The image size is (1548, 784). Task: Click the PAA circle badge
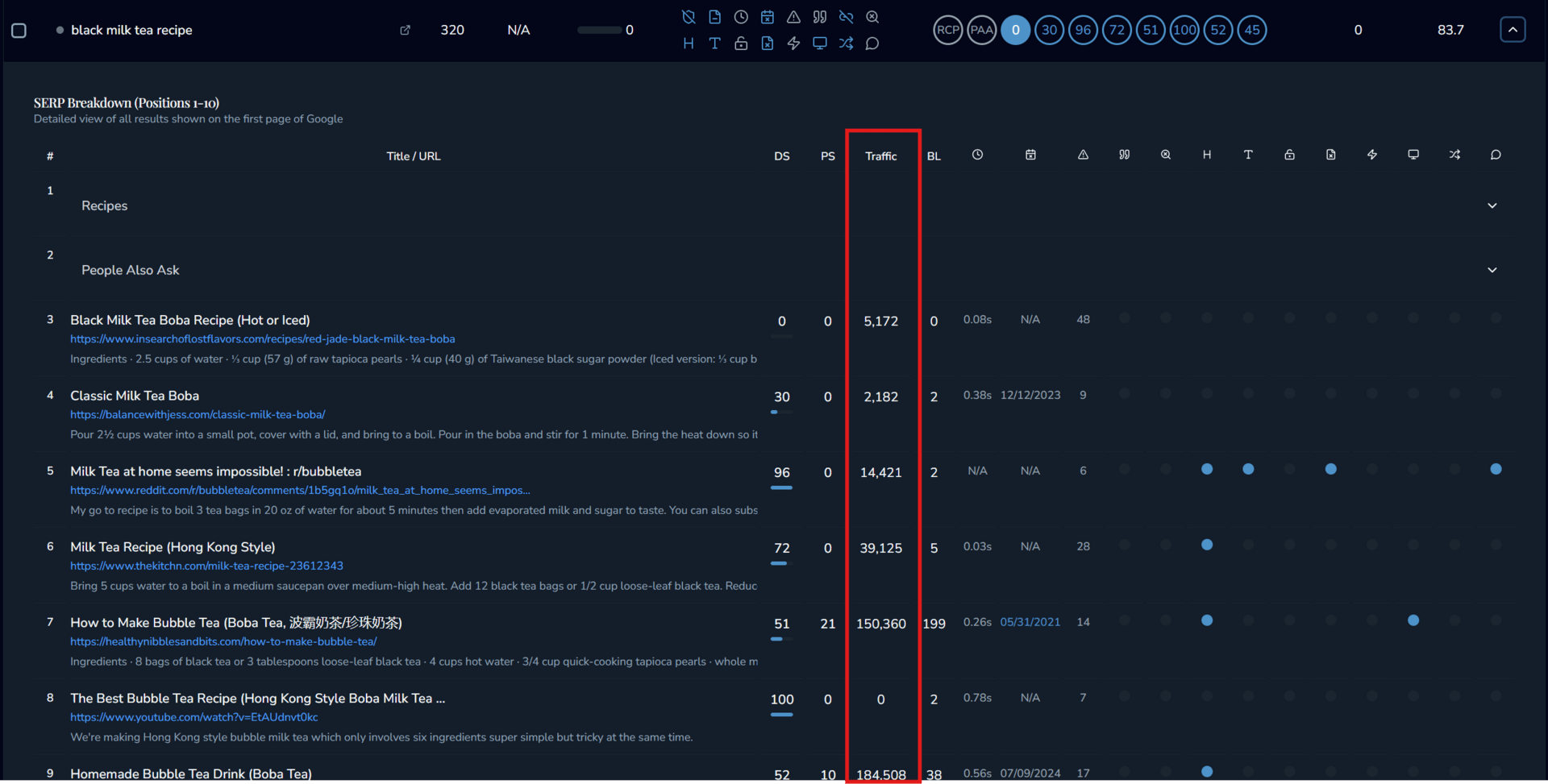pos(982,31)
